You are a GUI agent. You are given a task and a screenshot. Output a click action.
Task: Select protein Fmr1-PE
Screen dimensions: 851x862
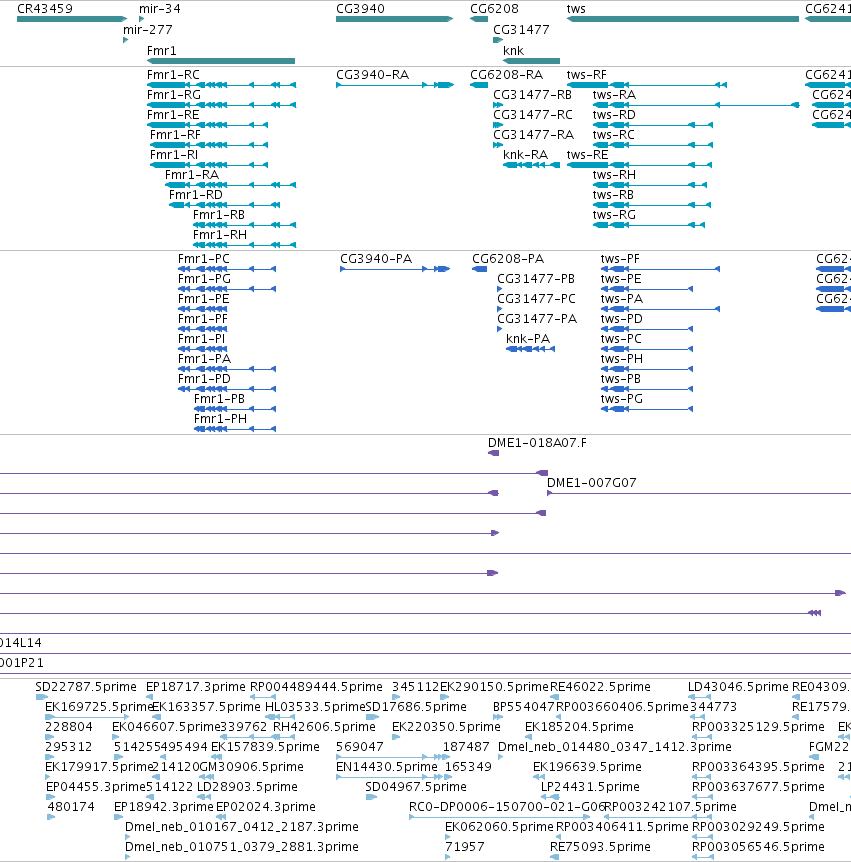pos(203,309)
